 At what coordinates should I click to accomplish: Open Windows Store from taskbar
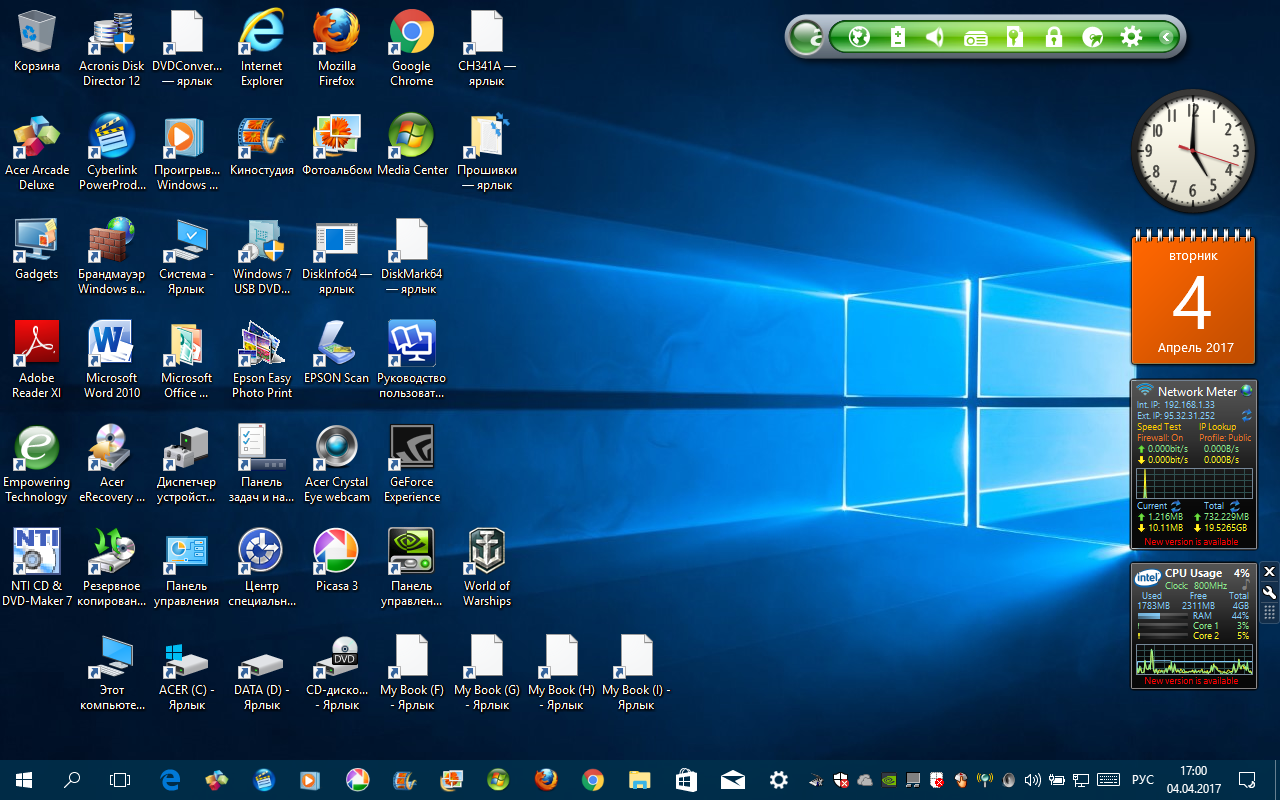[x=686, y=780]
